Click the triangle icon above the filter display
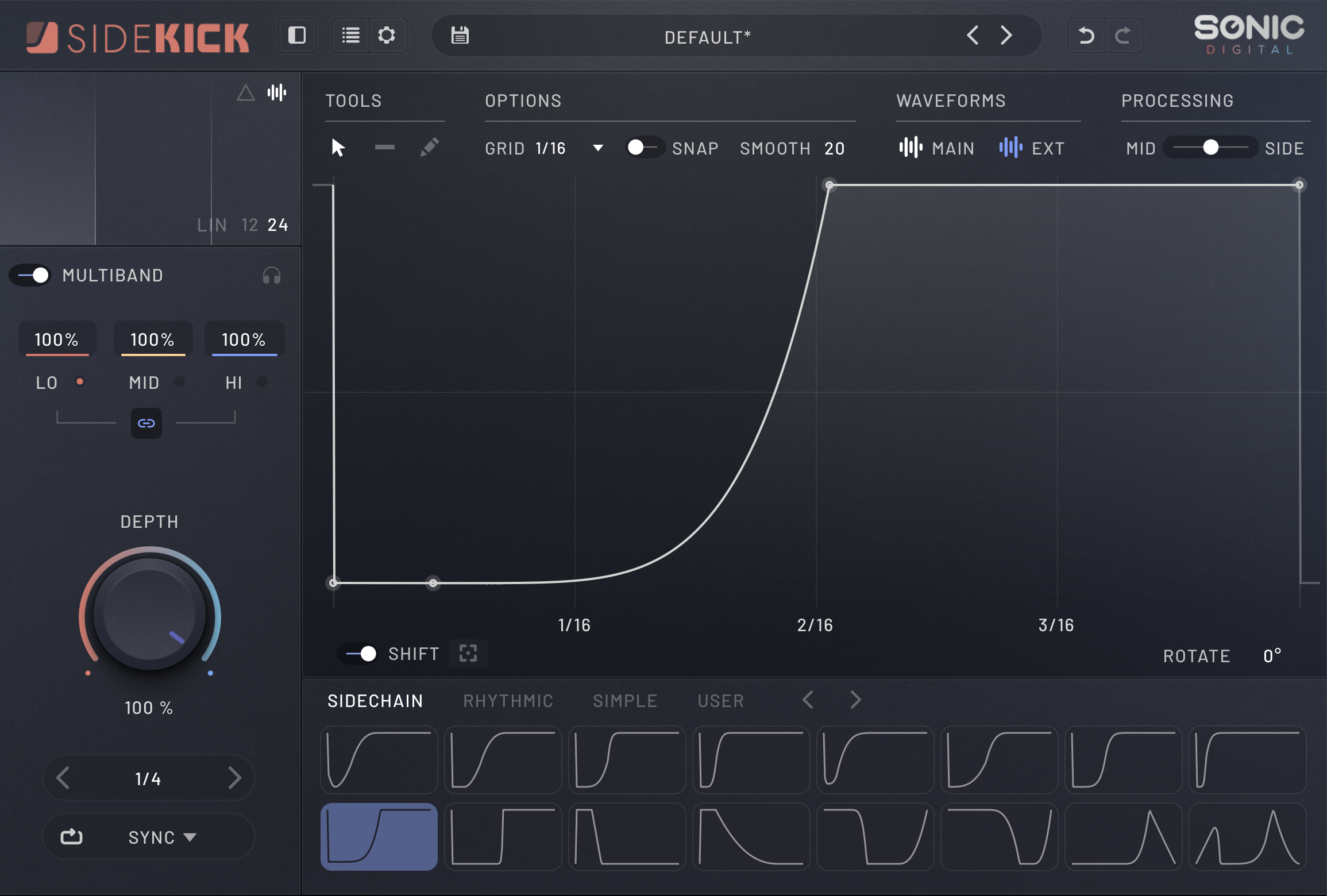Screen dimensions: 1327x896 coord(246,92)
